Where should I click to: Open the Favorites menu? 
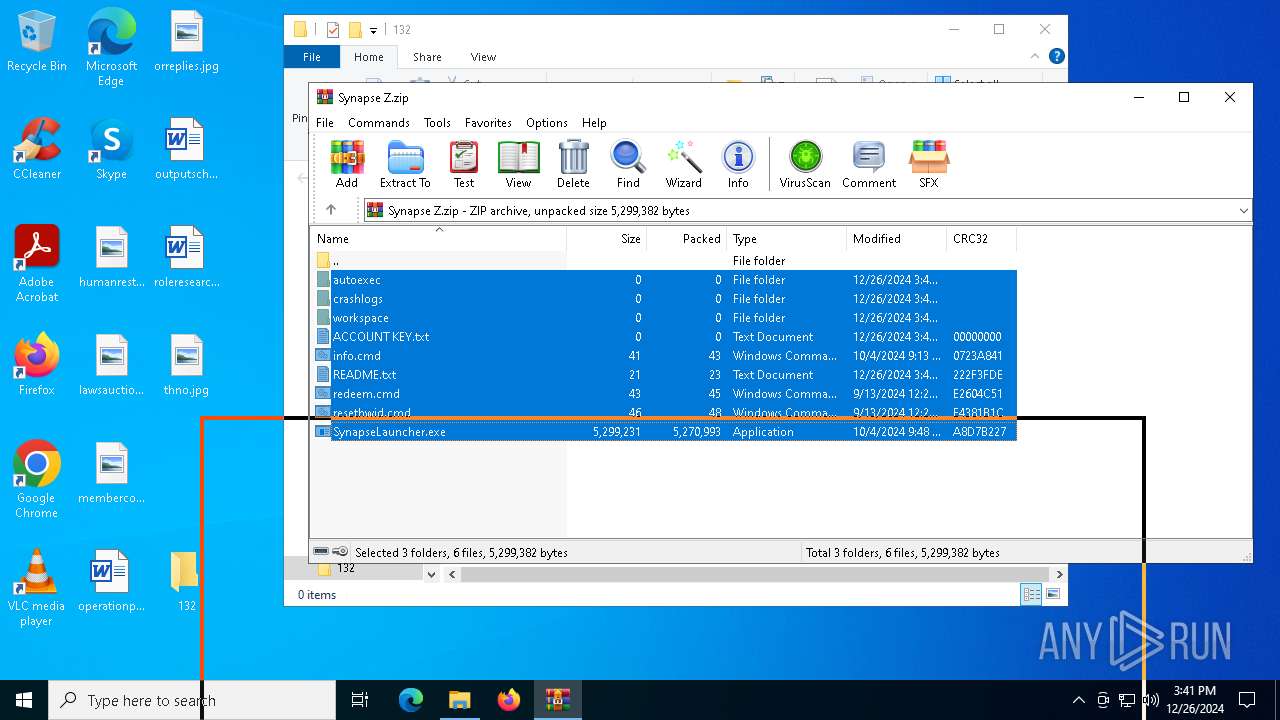[x=488, y=122]
